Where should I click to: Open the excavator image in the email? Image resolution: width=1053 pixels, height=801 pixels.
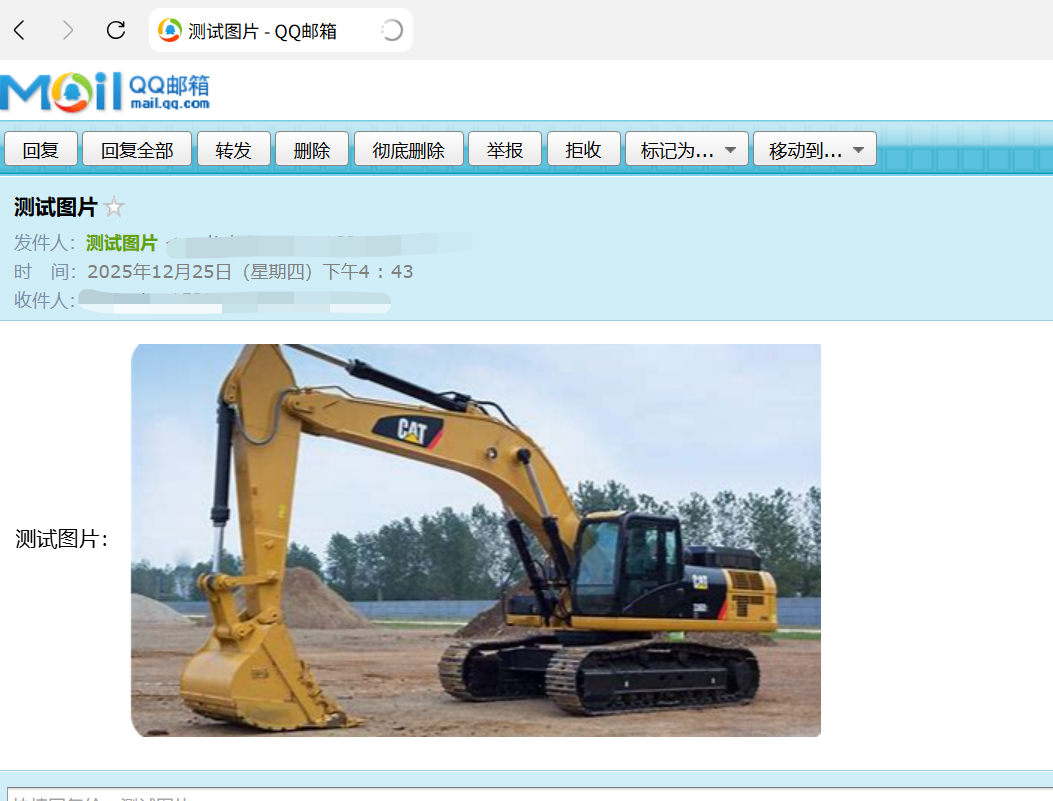click(475, 540)
